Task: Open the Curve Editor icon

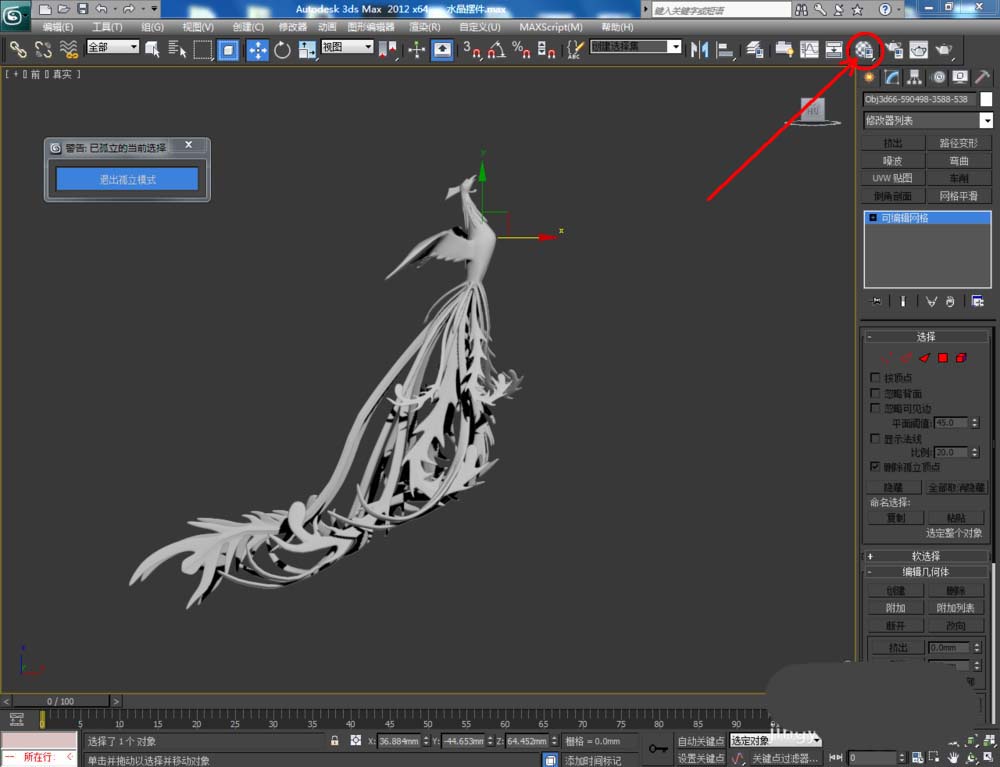Action: [x=809, y=50]
